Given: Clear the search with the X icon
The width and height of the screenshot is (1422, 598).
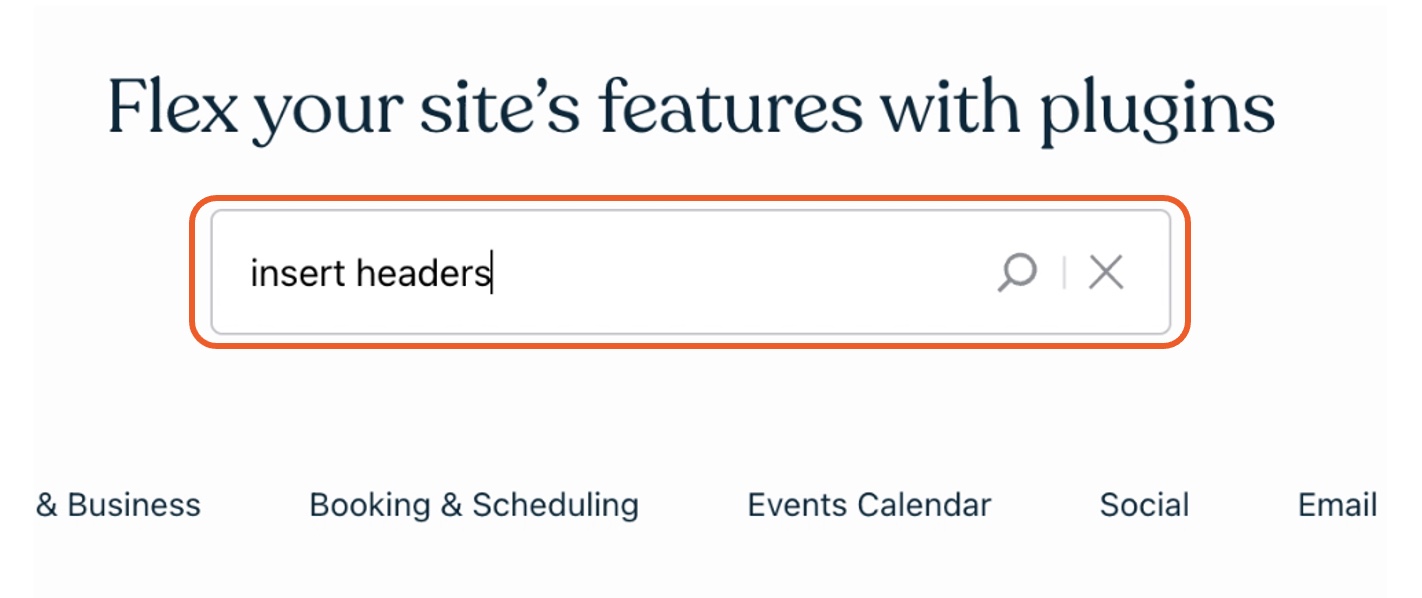Looking at the screenshot, I should pos(1106,272).
